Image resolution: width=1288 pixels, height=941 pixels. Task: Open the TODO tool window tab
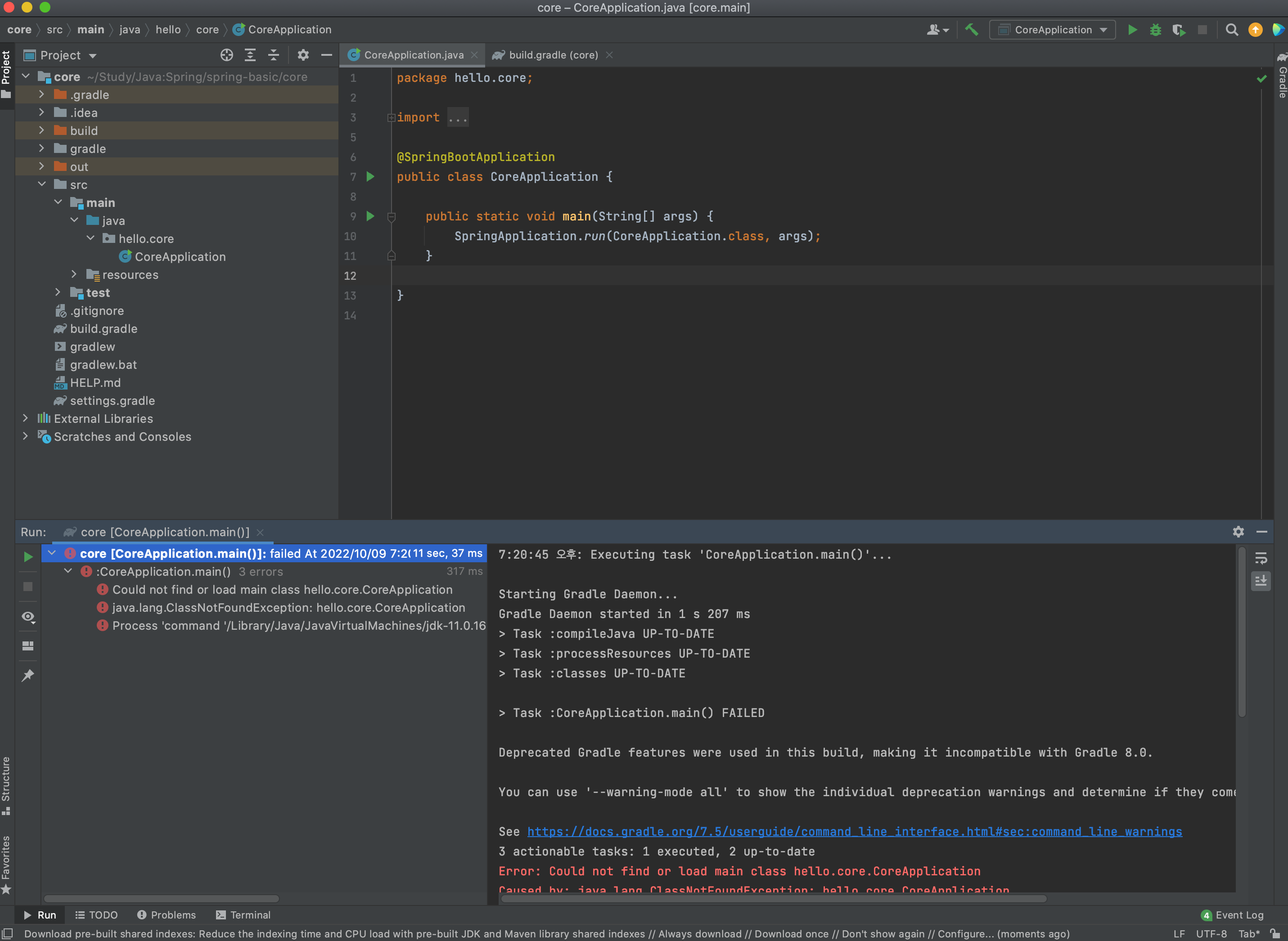96,915
